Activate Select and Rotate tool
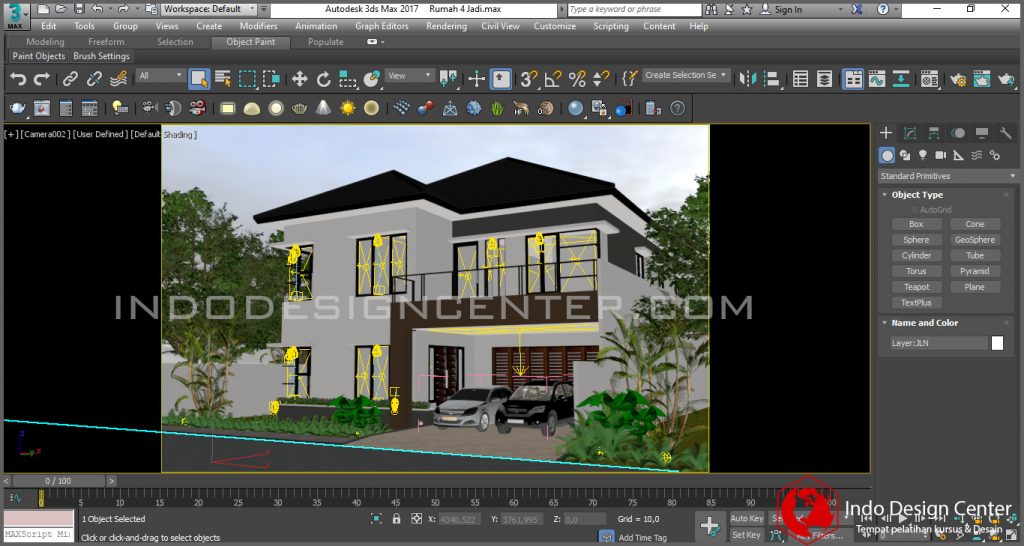The height and width of the screenshot is (546, 1024). [x=323, y=79]
